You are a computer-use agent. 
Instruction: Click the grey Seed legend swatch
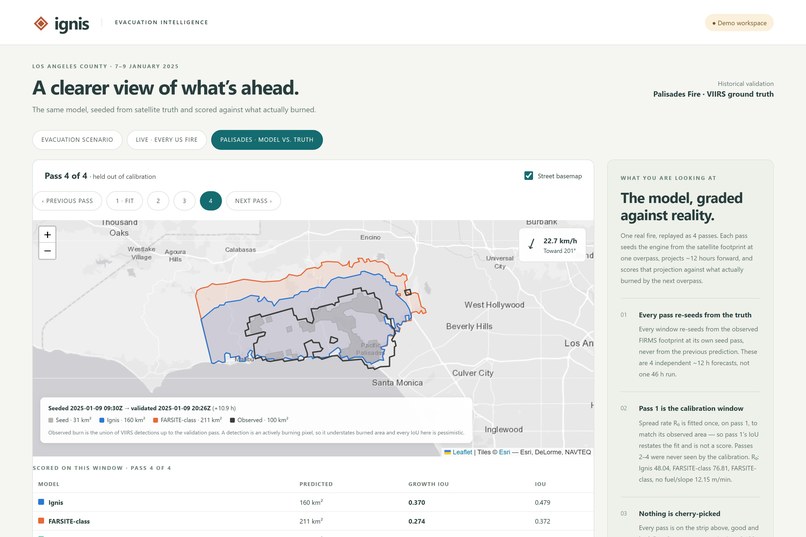[x=51, y=420]
